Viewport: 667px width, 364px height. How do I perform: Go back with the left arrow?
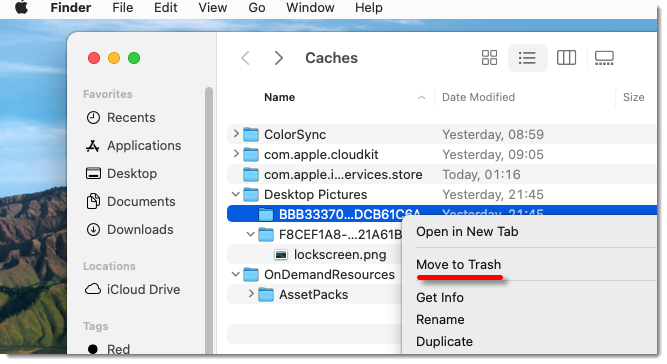tap(245, 58)
